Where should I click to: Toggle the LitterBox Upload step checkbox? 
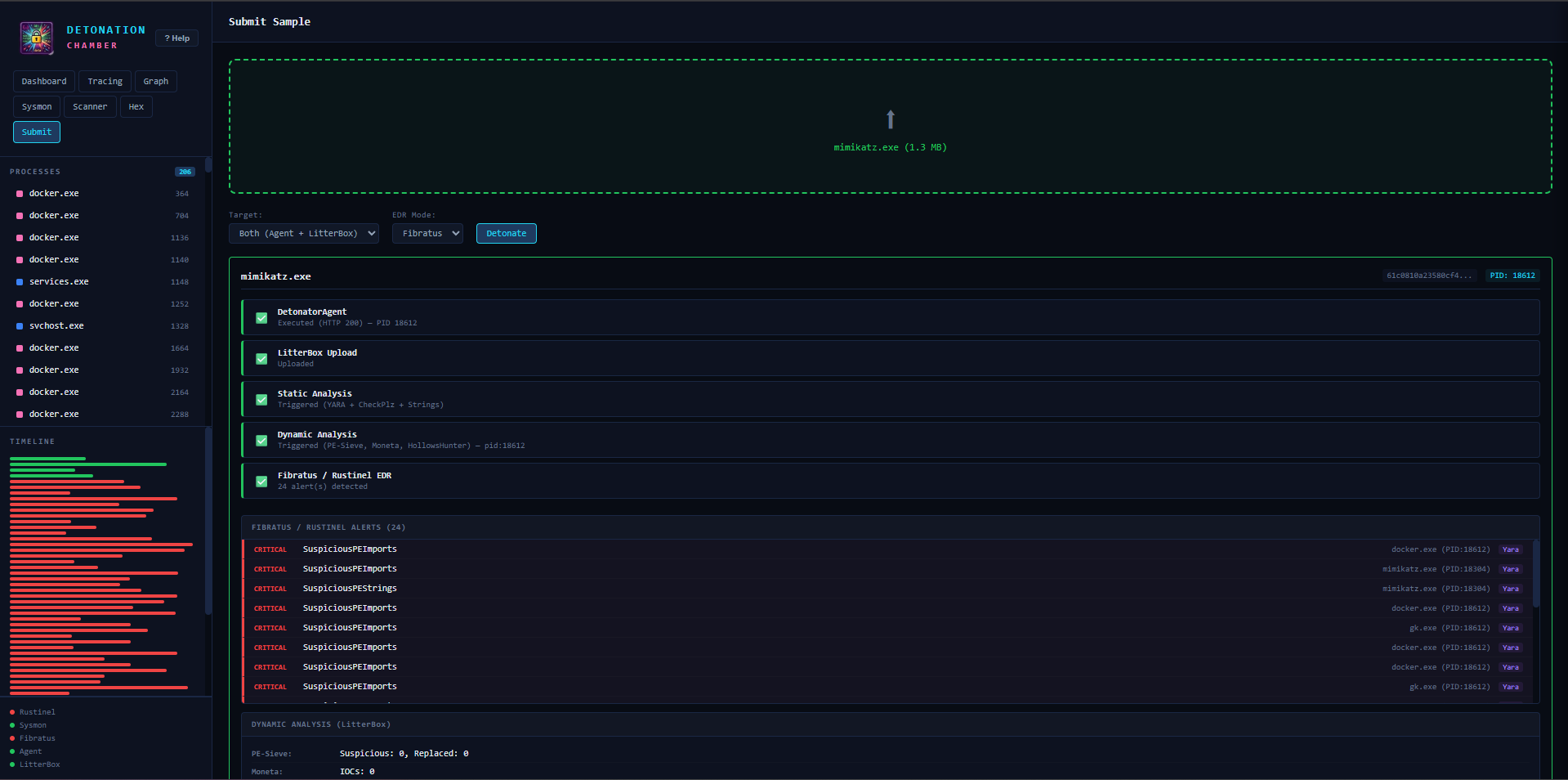[261, 358]
